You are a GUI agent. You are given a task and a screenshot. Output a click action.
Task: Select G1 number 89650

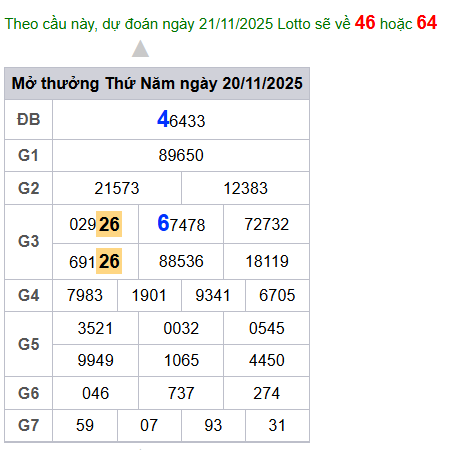pos(181,155)
